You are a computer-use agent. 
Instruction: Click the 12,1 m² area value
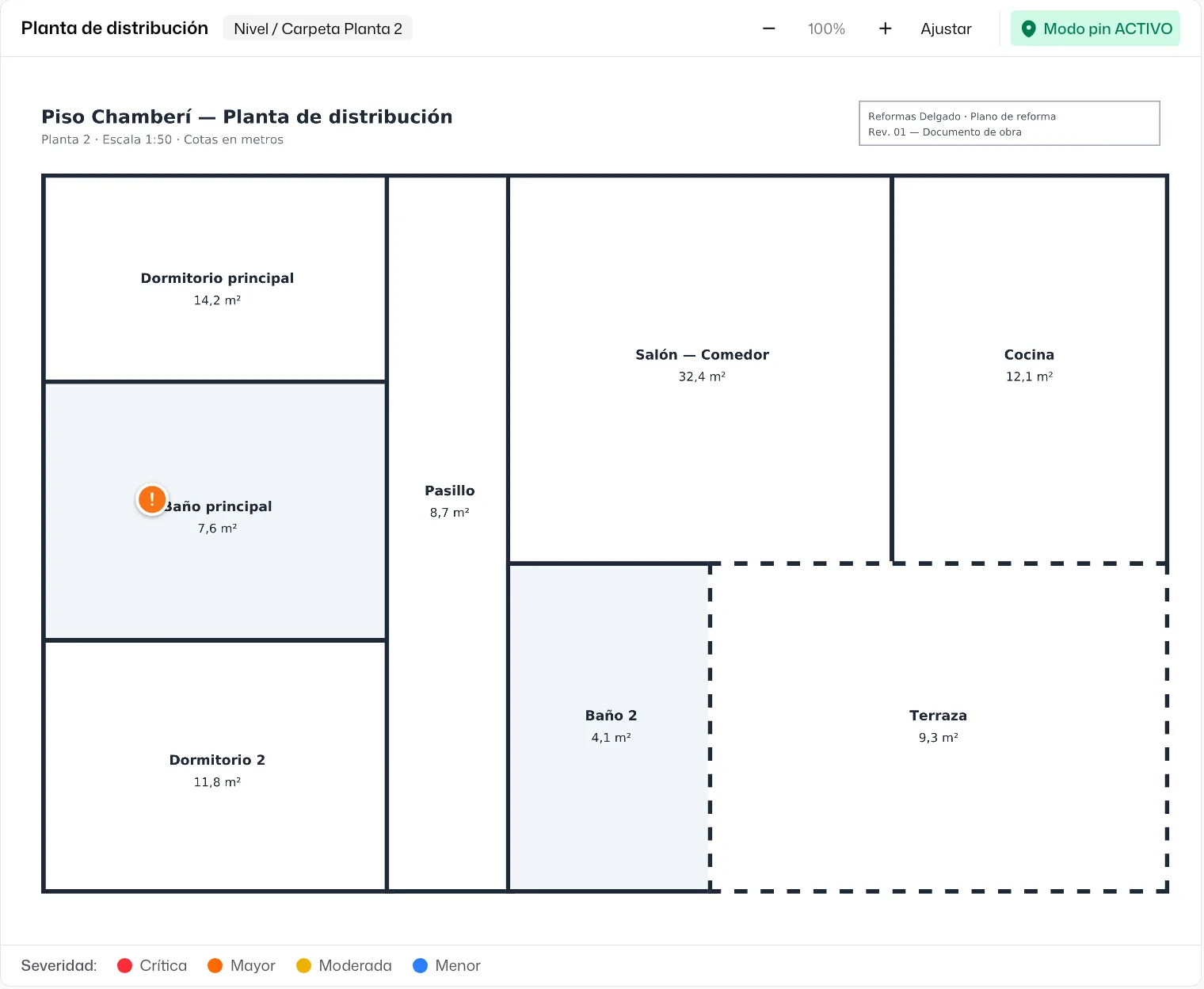[1029, 376]
